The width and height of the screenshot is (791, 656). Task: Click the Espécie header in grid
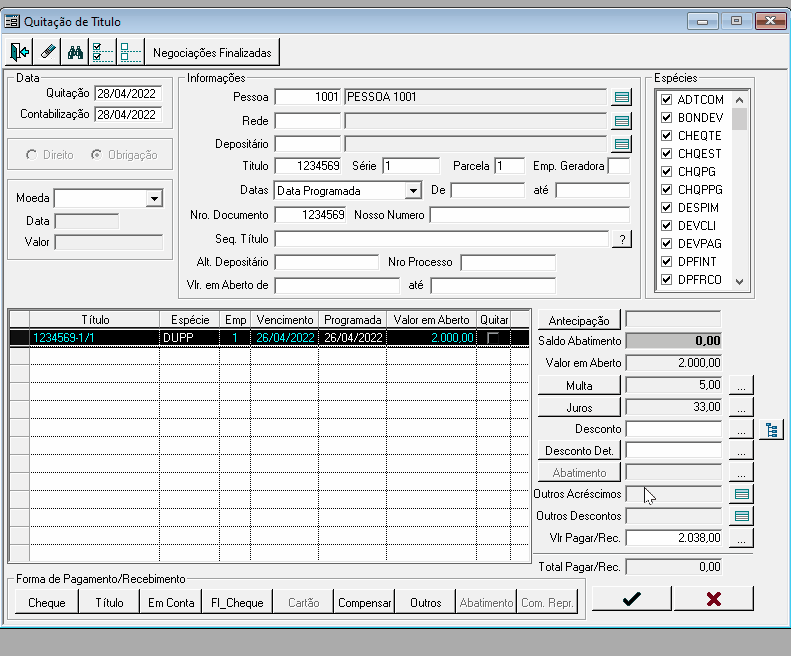[x=190, y=320]
